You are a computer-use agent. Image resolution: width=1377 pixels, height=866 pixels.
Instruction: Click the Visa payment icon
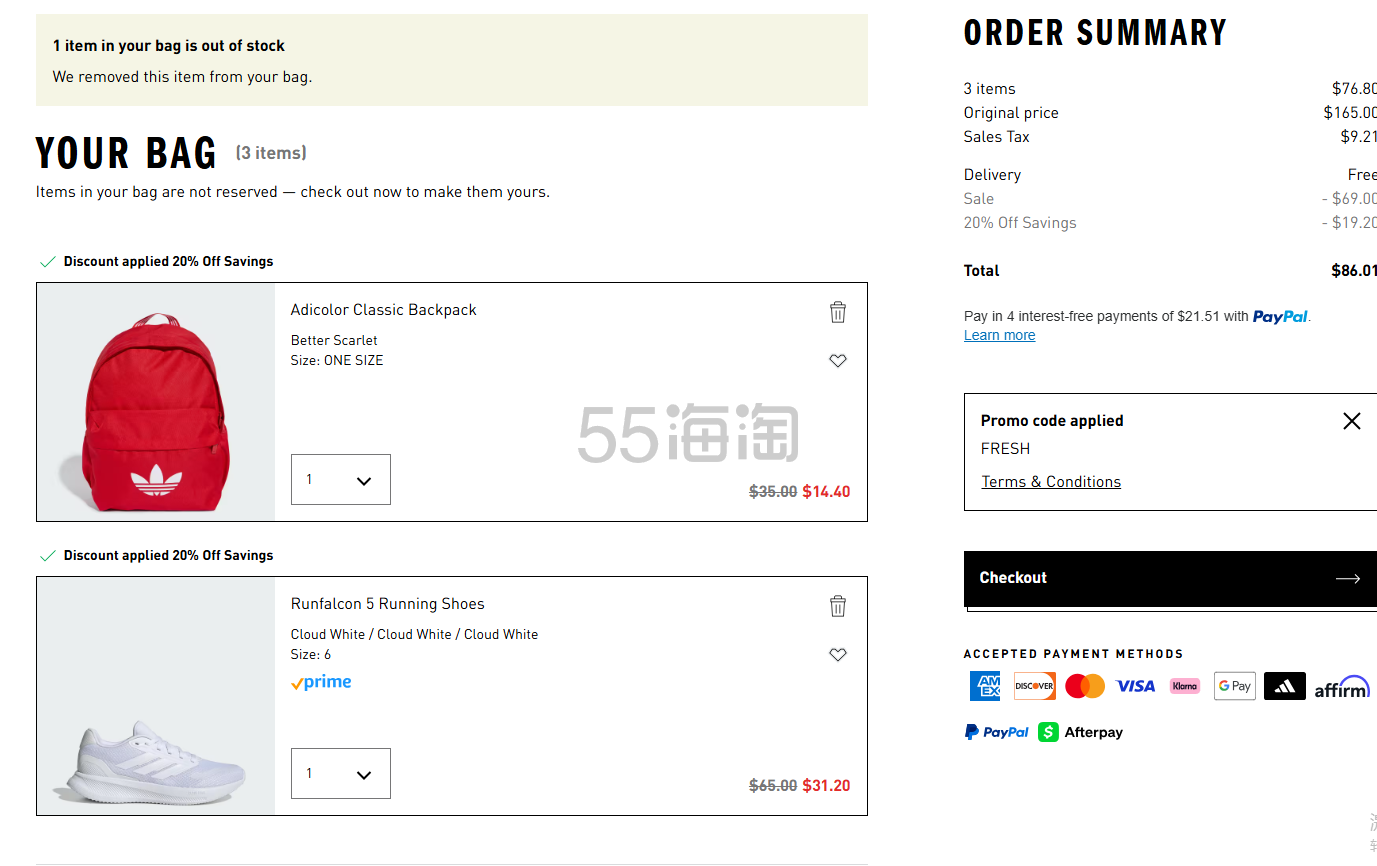pyautogui.click(x=1135, y=686)
